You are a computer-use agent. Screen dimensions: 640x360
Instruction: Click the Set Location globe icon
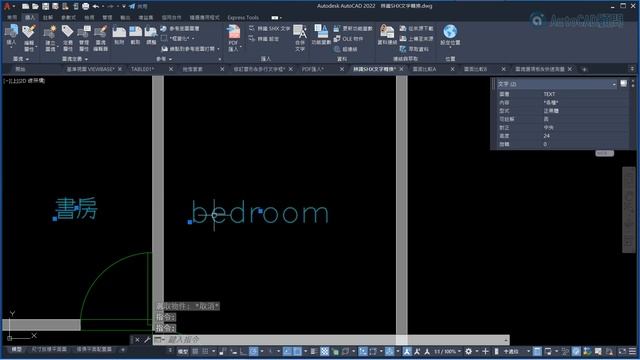(450, 31)
